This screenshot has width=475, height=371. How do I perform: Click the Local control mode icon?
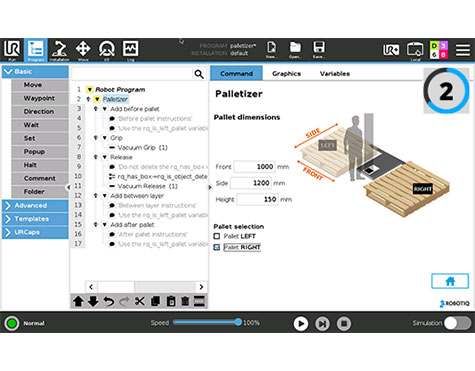(415, 51)
